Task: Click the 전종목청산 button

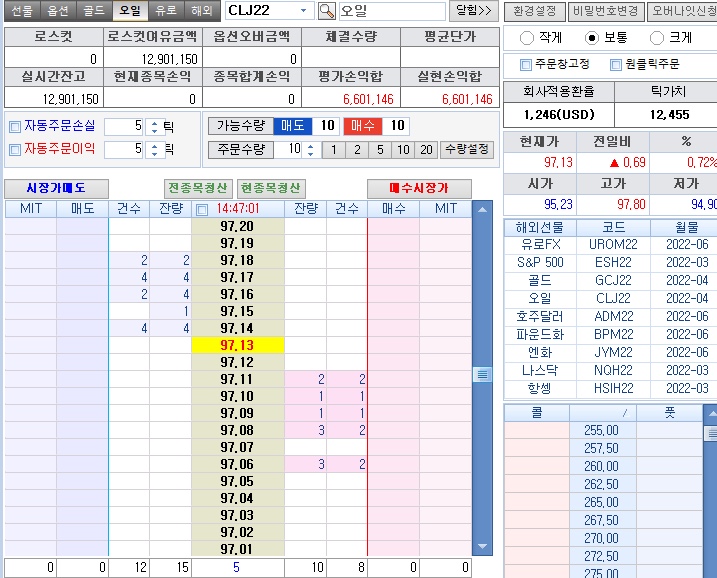Action: pos(198,188)
